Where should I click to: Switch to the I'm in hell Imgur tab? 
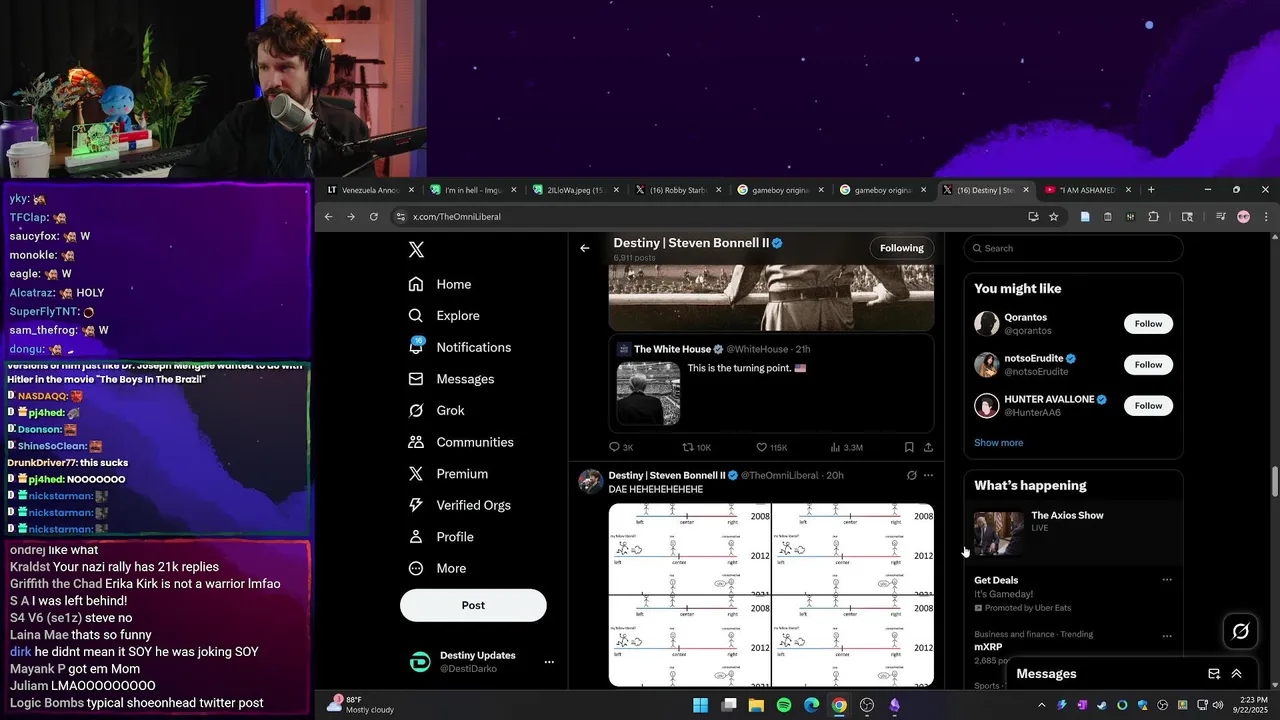(x=474, y=190)
